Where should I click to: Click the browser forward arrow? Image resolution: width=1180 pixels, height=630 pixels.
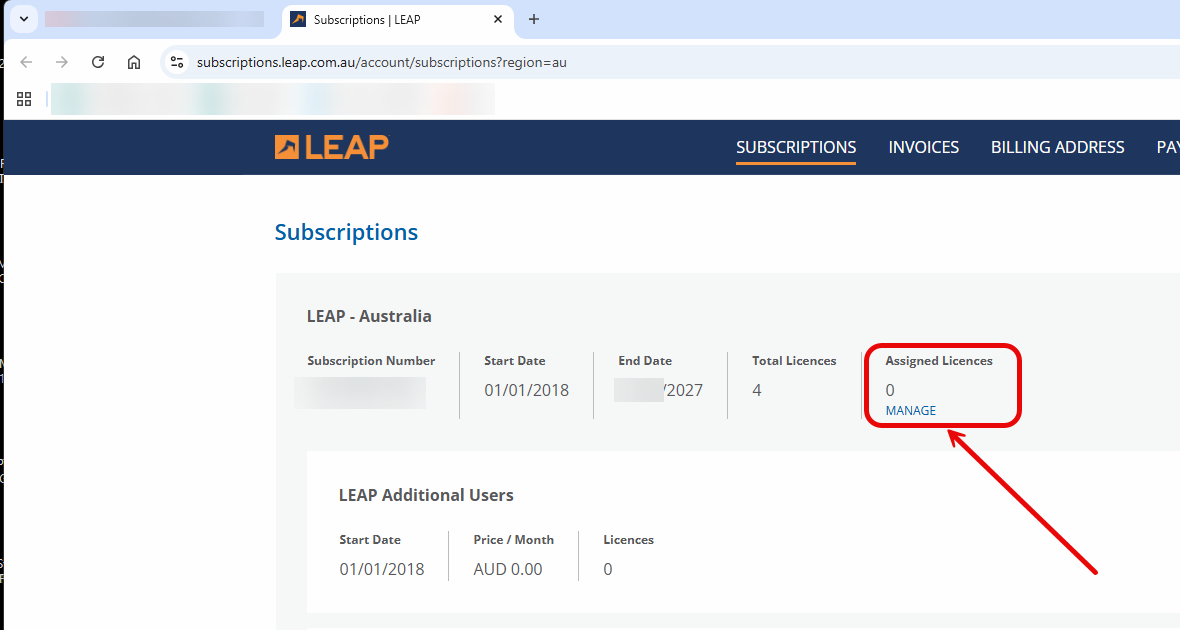coord(61,61)
